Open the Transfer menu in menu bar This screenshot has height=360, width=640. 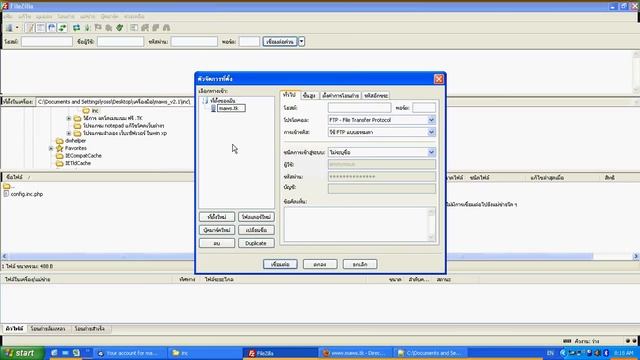tap(66, 17)
